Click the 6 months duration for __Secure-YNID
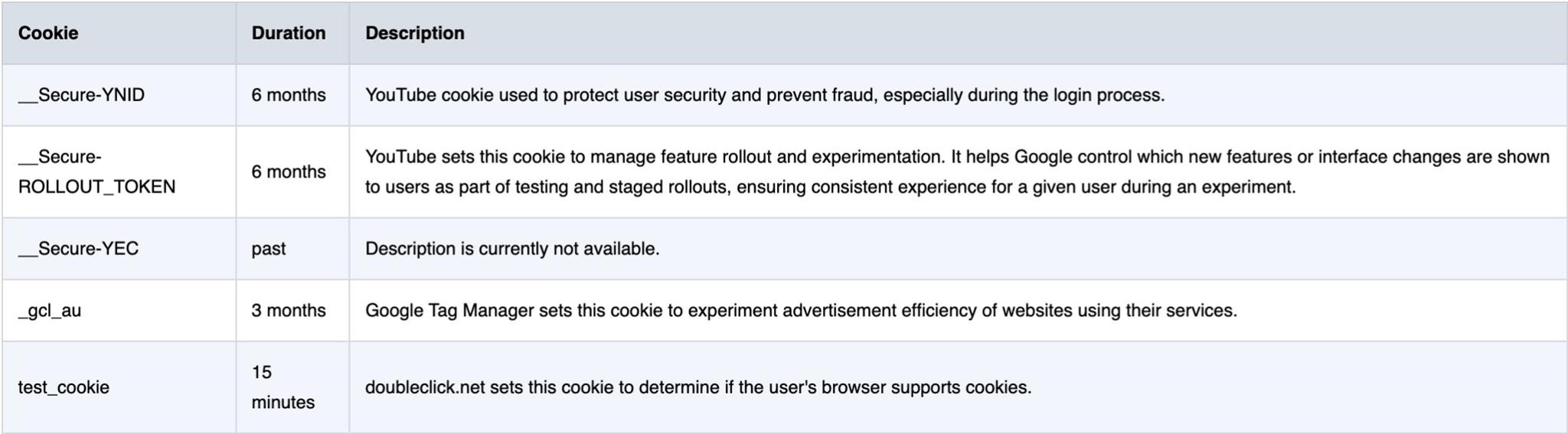Screen dimensions: 1568x434 [289, 95]
